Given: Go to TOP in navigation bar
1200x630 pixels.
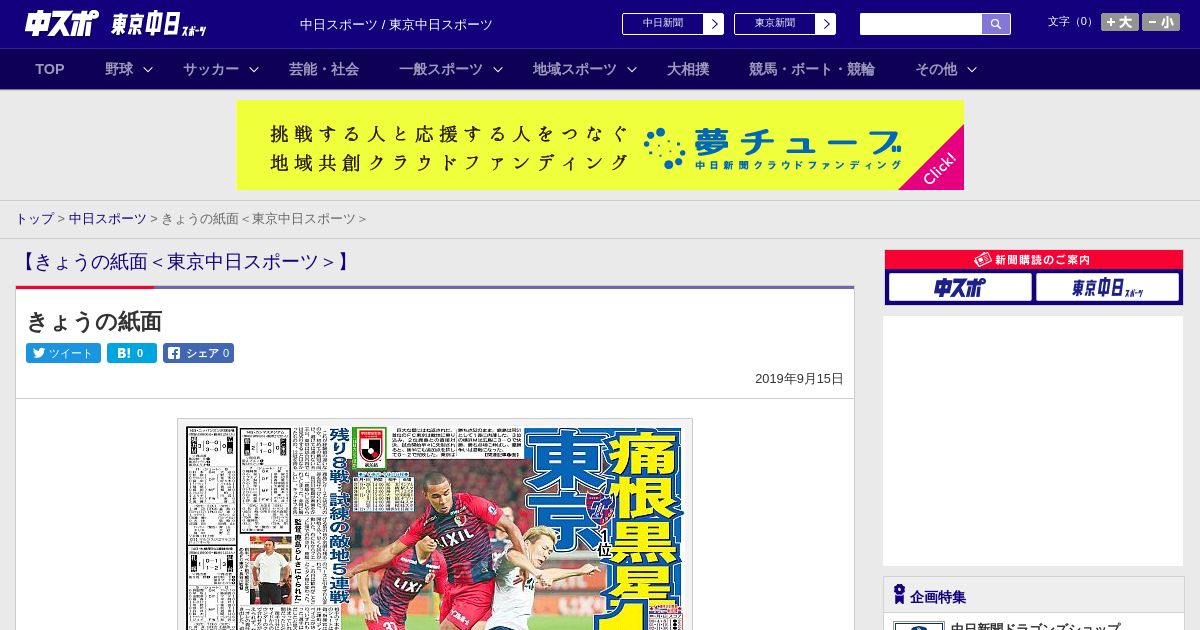Looking at the screenshot, I should tap(50, 69).
